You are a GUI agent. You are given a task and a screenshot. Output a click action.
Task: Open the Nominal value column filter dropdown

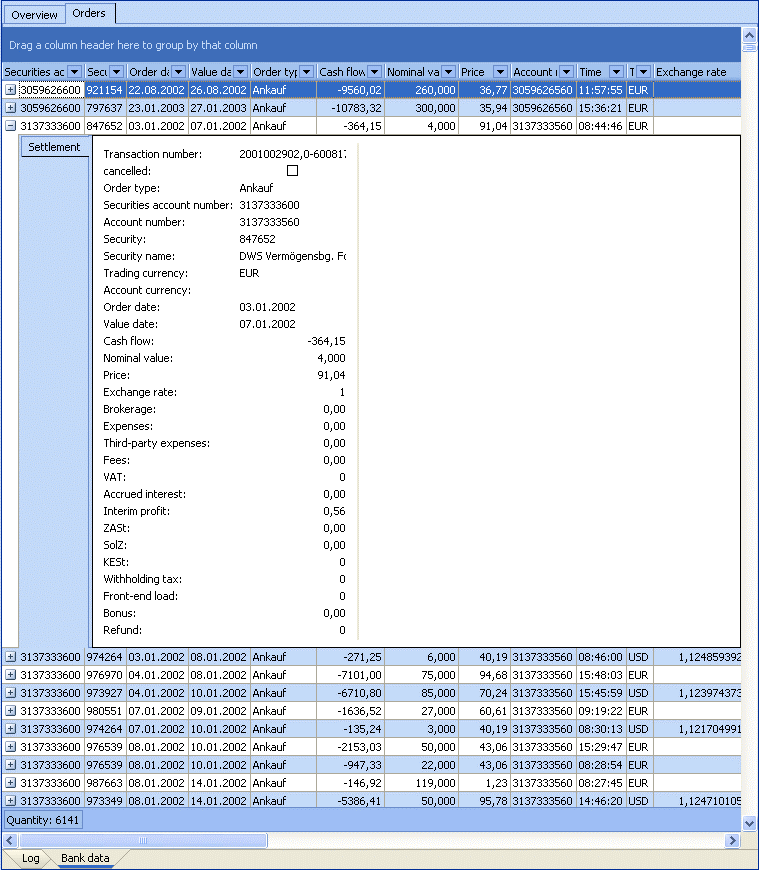coord(448,72)
